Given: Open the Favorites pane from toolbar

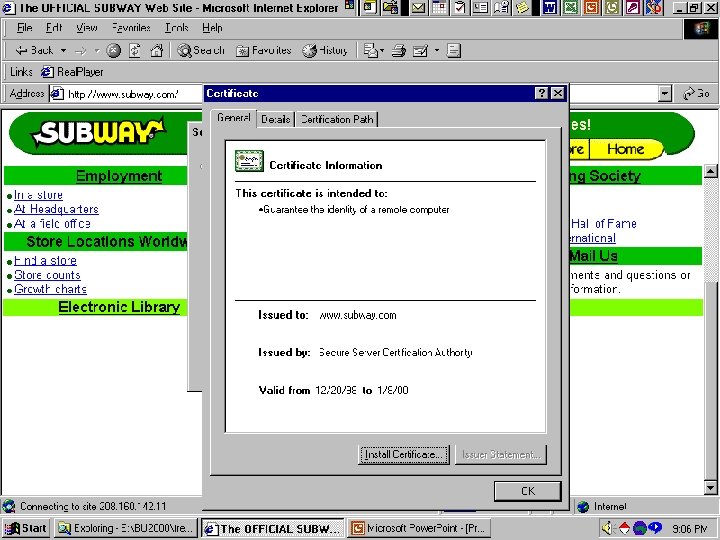Looking at the screenshot, I should pyautogui.click(x=264, y=51).
